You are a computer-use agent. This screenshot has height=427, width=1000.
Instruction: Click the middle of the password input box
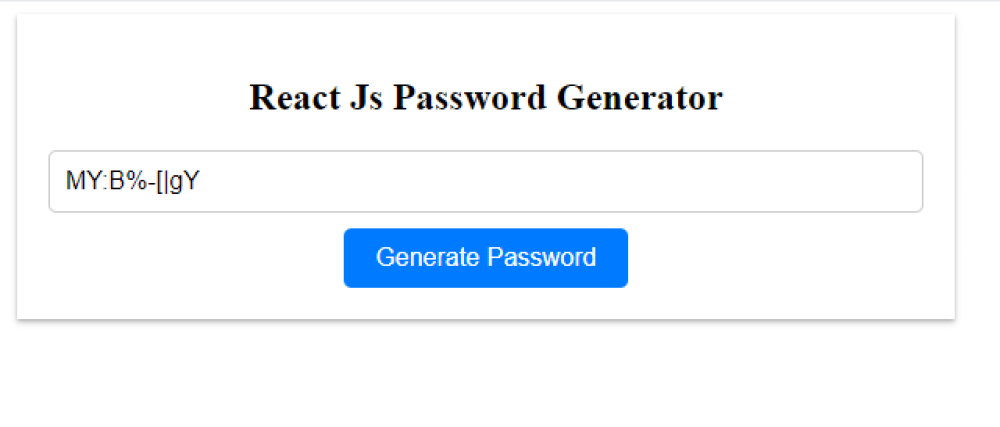pyautogui.click(x=485, y=182)
